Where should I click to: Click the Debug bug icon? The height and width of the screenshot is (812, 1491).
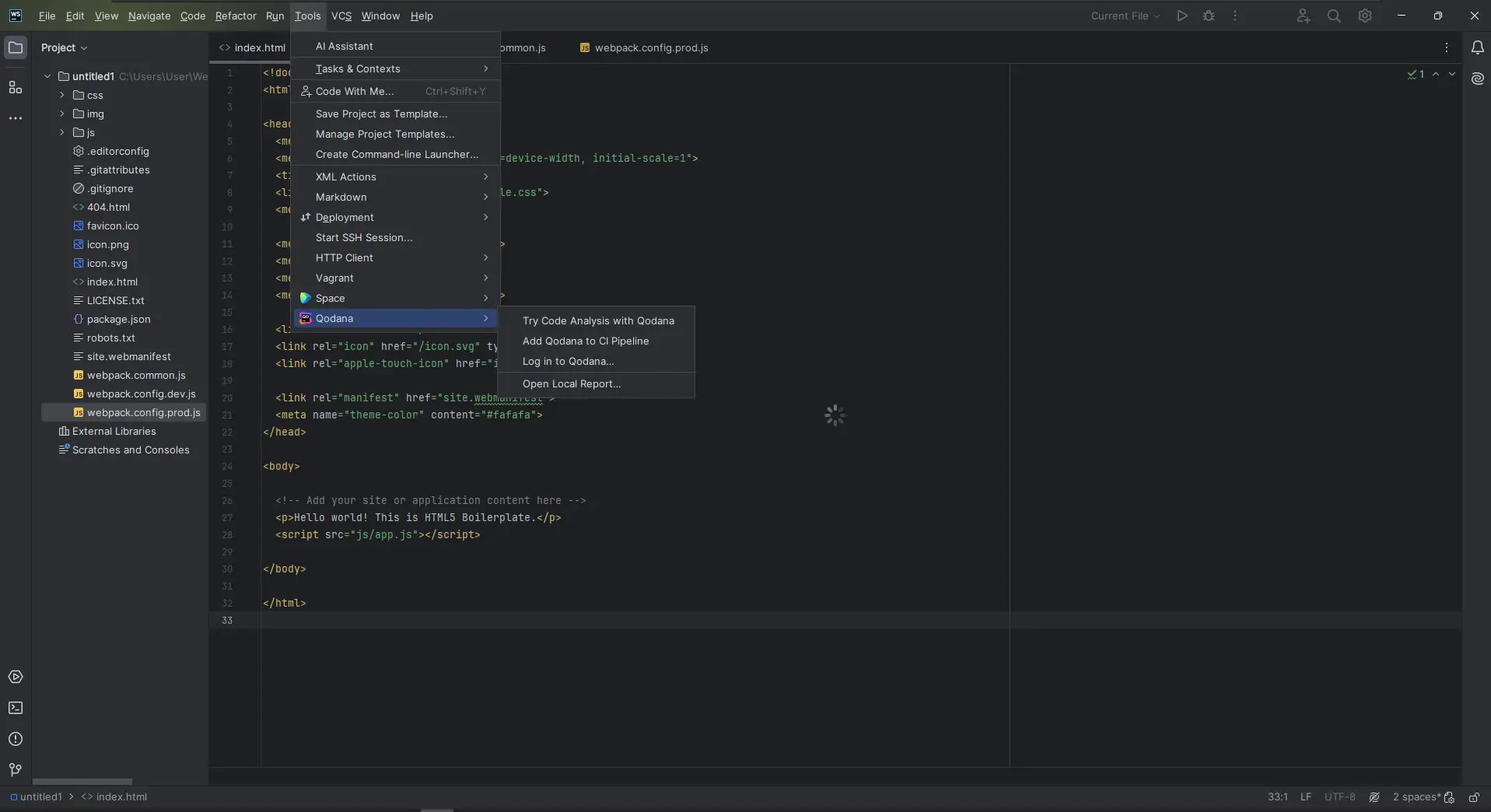click(1208, 16)
